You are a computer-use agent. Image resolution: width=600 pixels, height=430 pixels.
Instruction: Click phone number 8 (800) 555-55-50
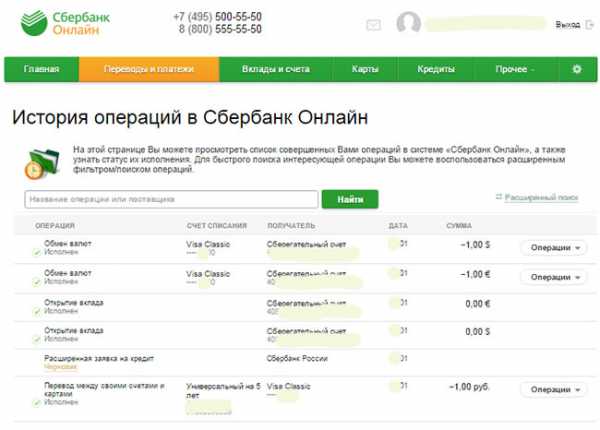tap(220, 29)
